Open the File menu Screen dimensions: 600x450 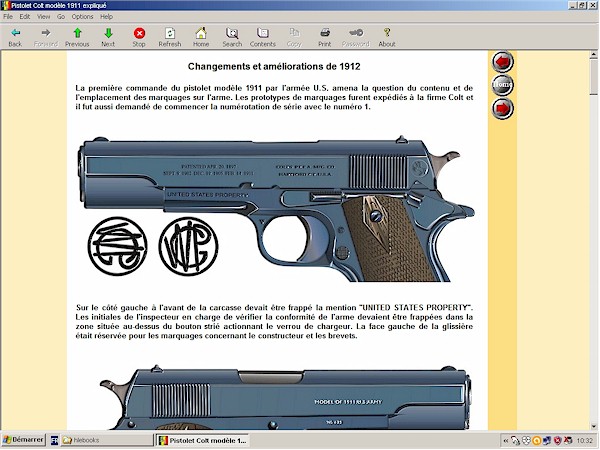[8, 16]
